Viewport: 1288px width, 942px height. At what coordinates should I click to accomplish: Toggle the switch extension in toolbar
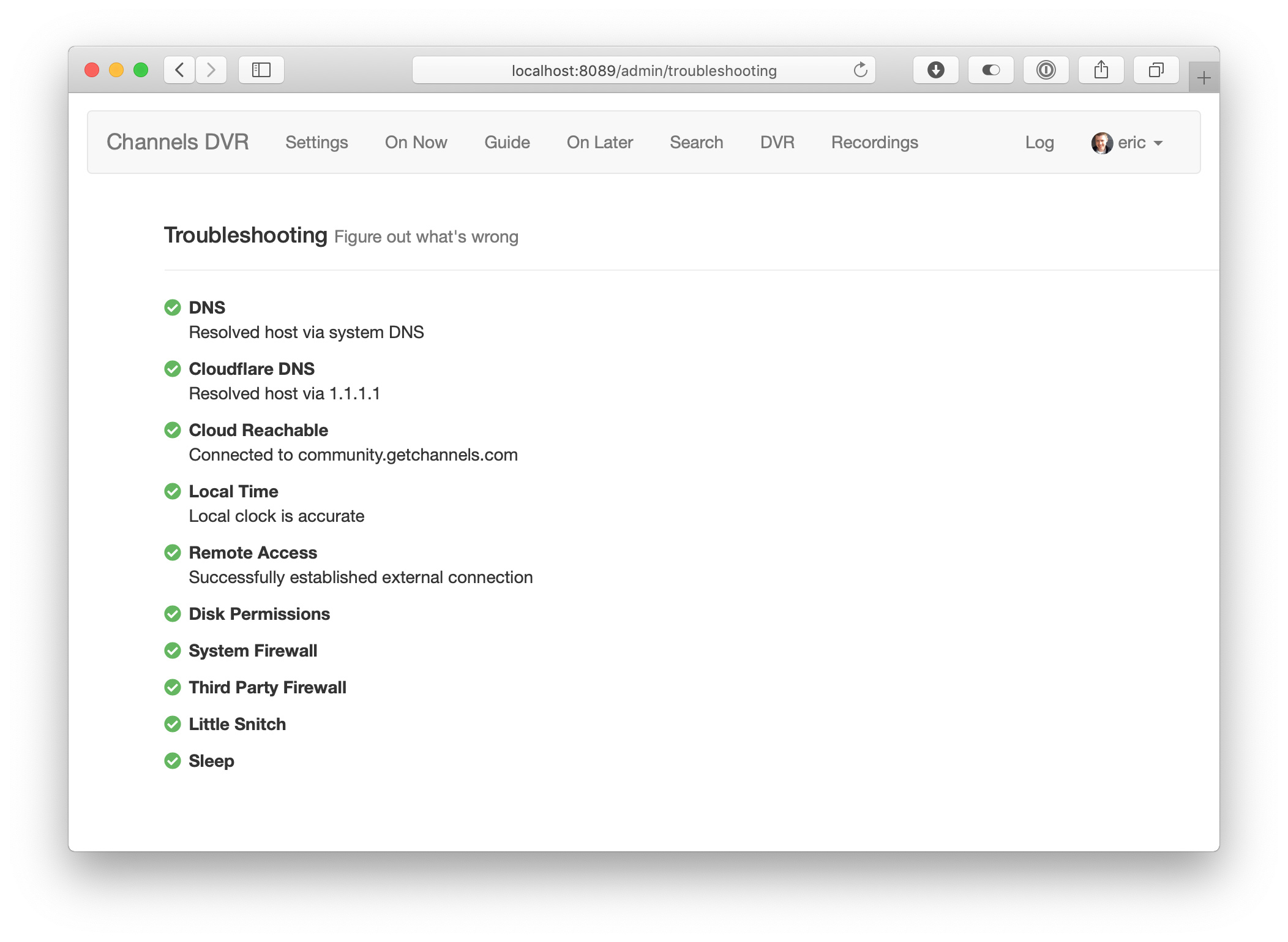990,70
